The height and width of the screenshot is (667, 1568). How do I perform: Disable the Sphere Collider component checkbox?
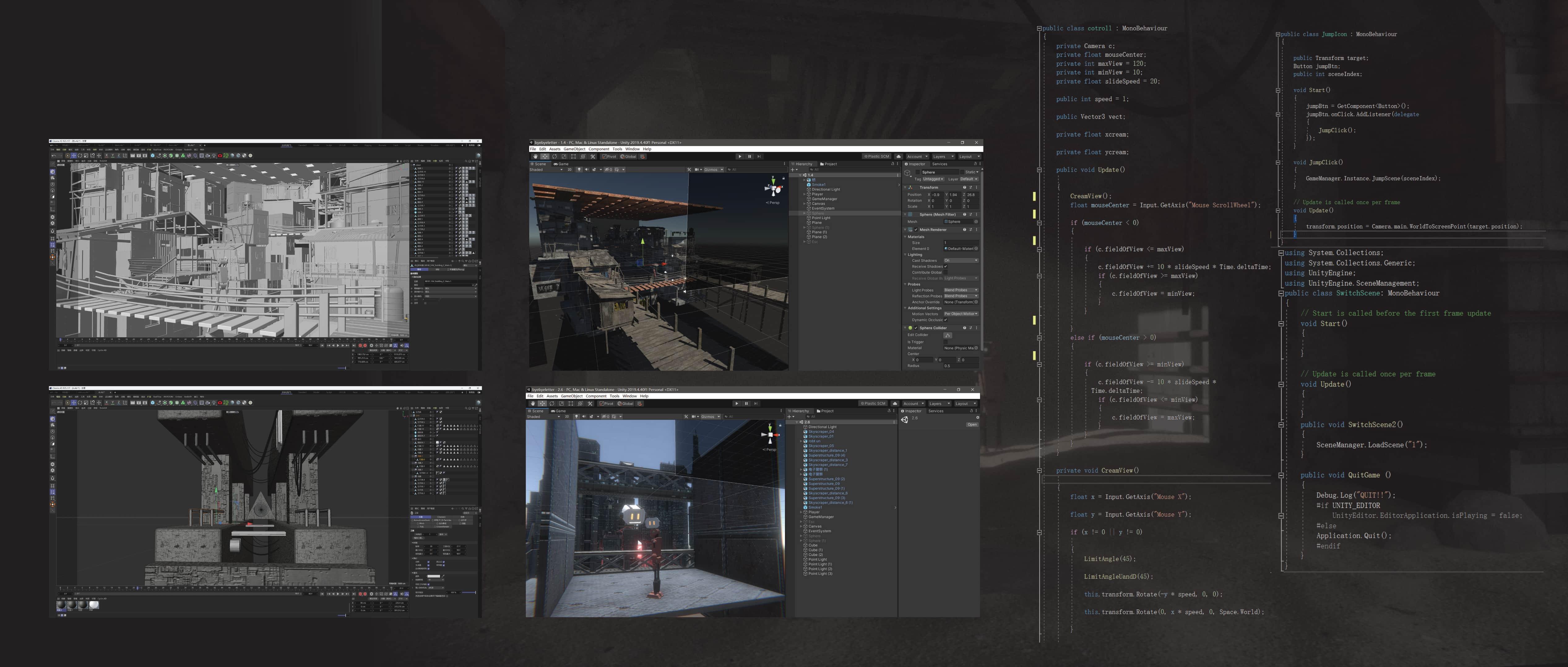click(915, 328)
